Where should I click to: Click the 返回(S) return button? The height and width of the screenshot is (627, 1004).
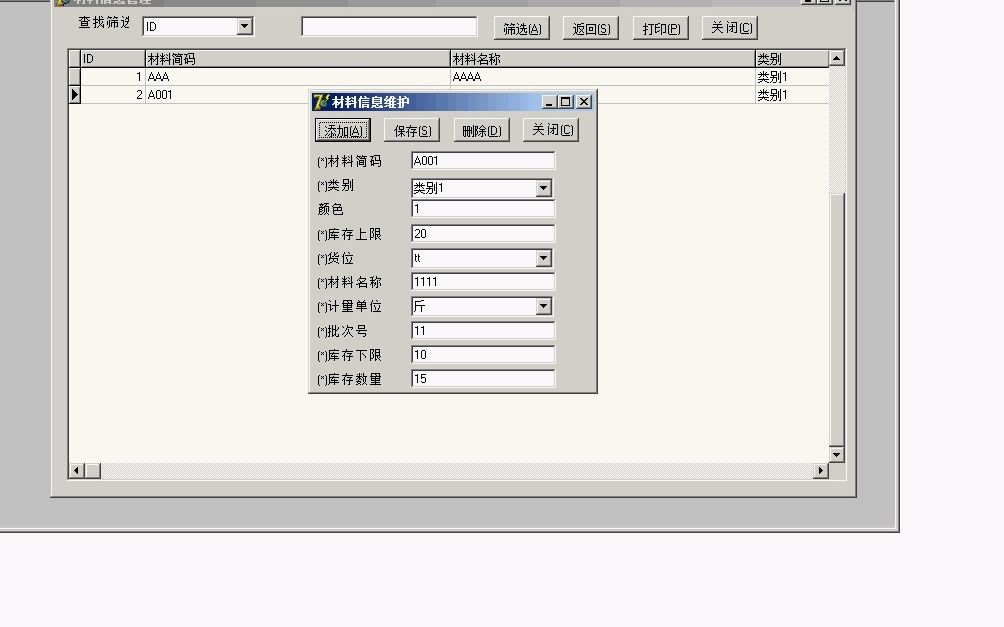point(590,27)
